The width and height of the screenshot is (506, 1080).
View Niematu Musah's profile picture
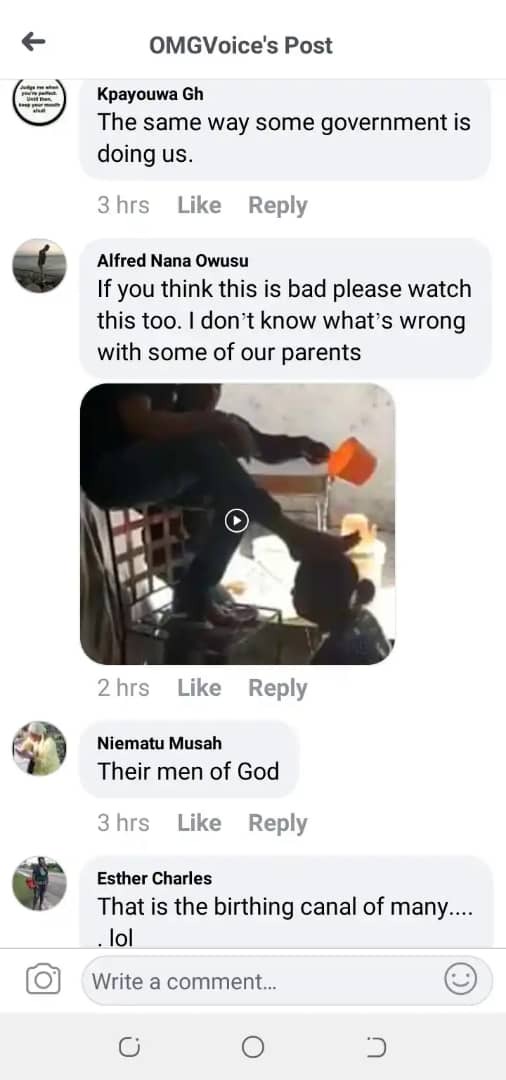tap(39, 748)
